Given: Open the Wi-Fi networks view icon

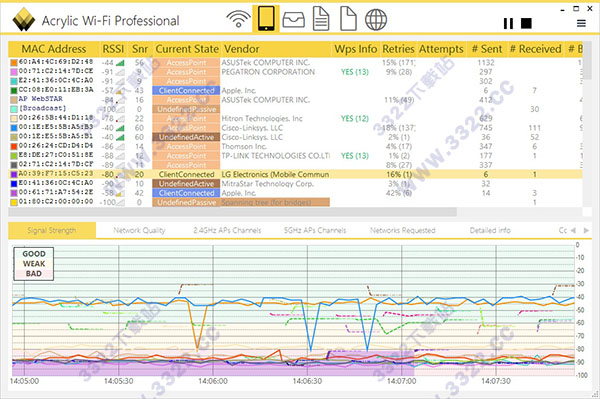Looking at the screenshot, I should tap(238, 19).
